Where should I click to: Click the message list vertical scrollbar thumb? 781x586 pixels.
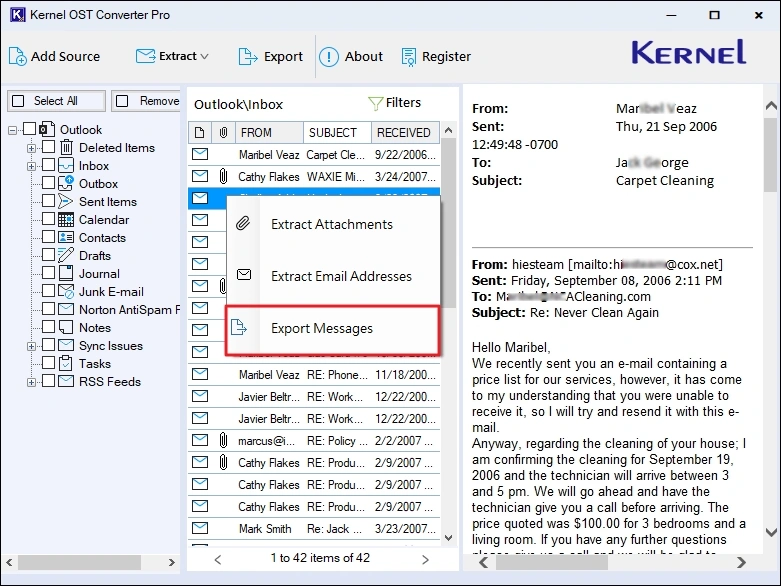coord(448,223)
